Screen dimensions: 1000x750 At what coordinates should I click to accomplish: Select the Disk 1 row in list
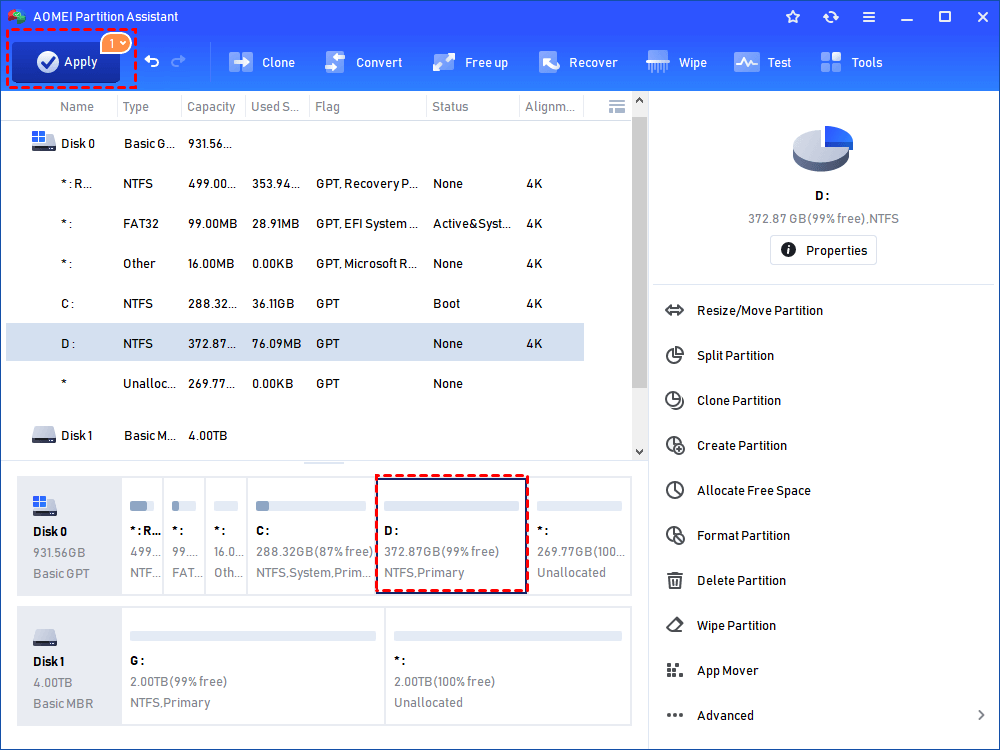point(295,436)
